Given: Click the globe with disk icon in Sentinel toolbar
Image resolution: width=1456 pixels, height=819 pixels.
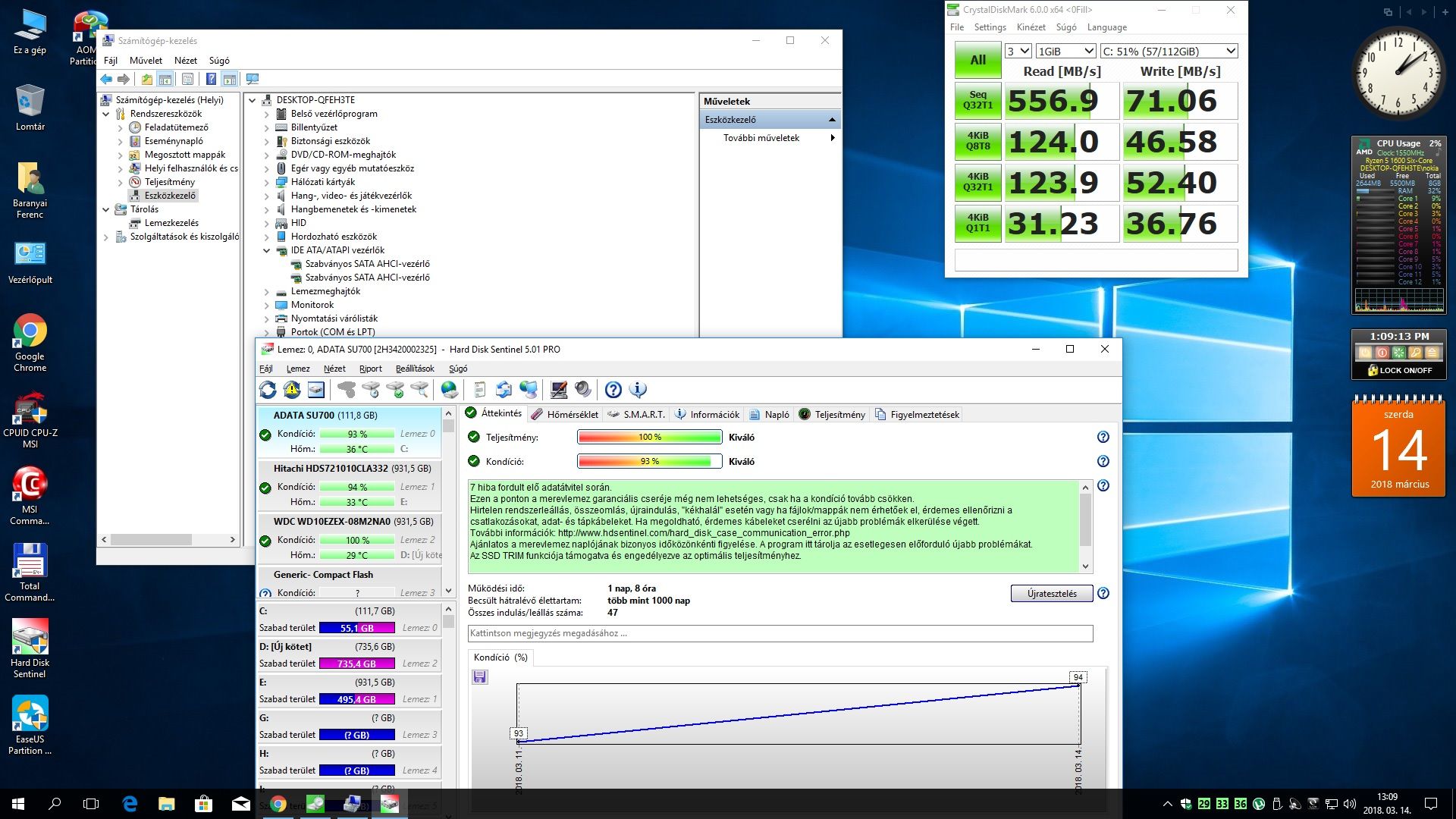Looking at the screenshot, I should [450, 390].
